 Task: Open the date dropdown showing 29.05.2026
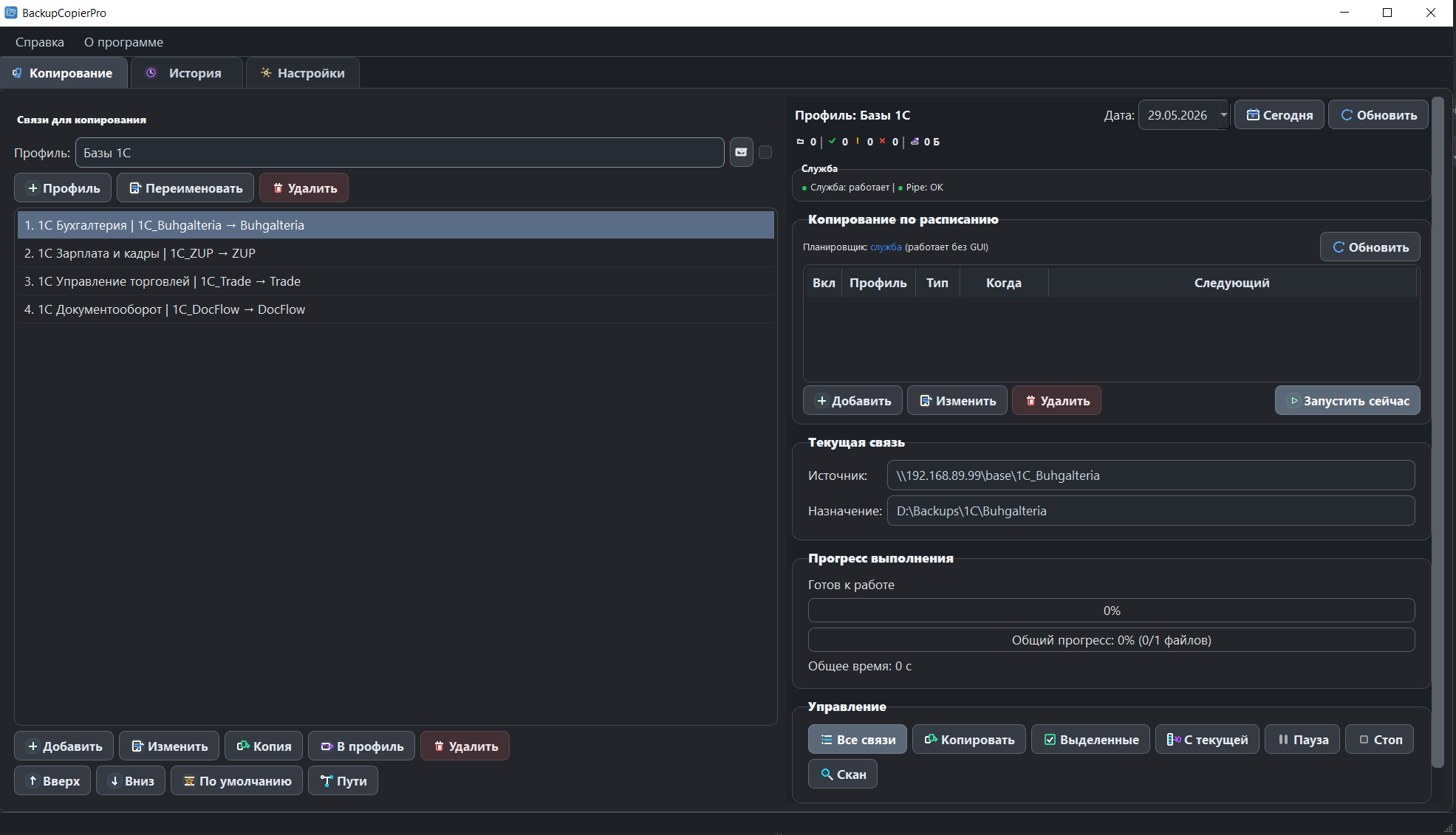[1184, 115]
